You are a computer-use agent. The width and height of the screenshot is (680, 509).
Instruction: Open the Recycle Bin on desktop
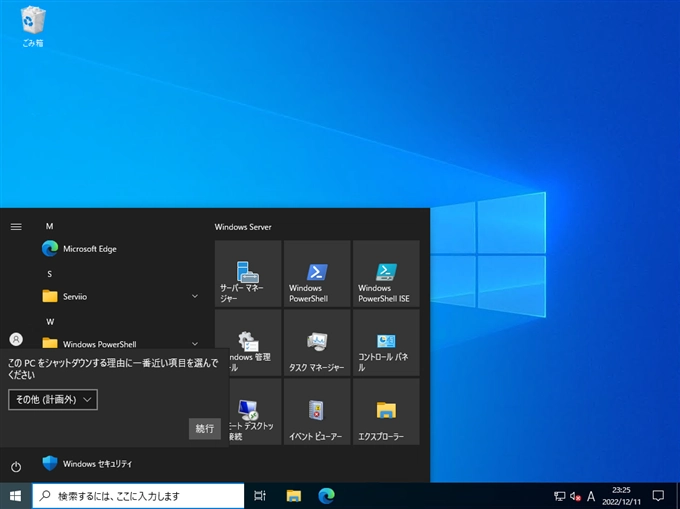coord(32,26)
